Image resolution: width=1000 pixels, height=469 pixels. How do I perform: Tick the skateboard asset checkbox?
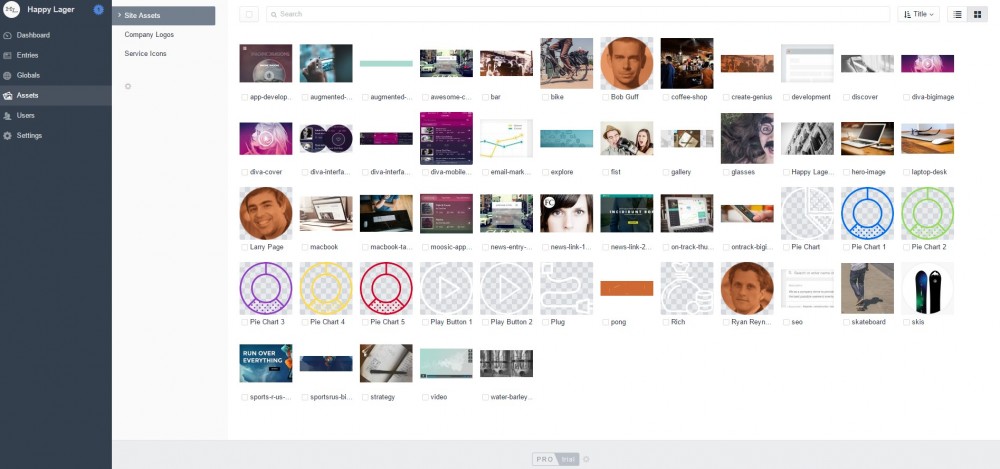click(846, 322)
